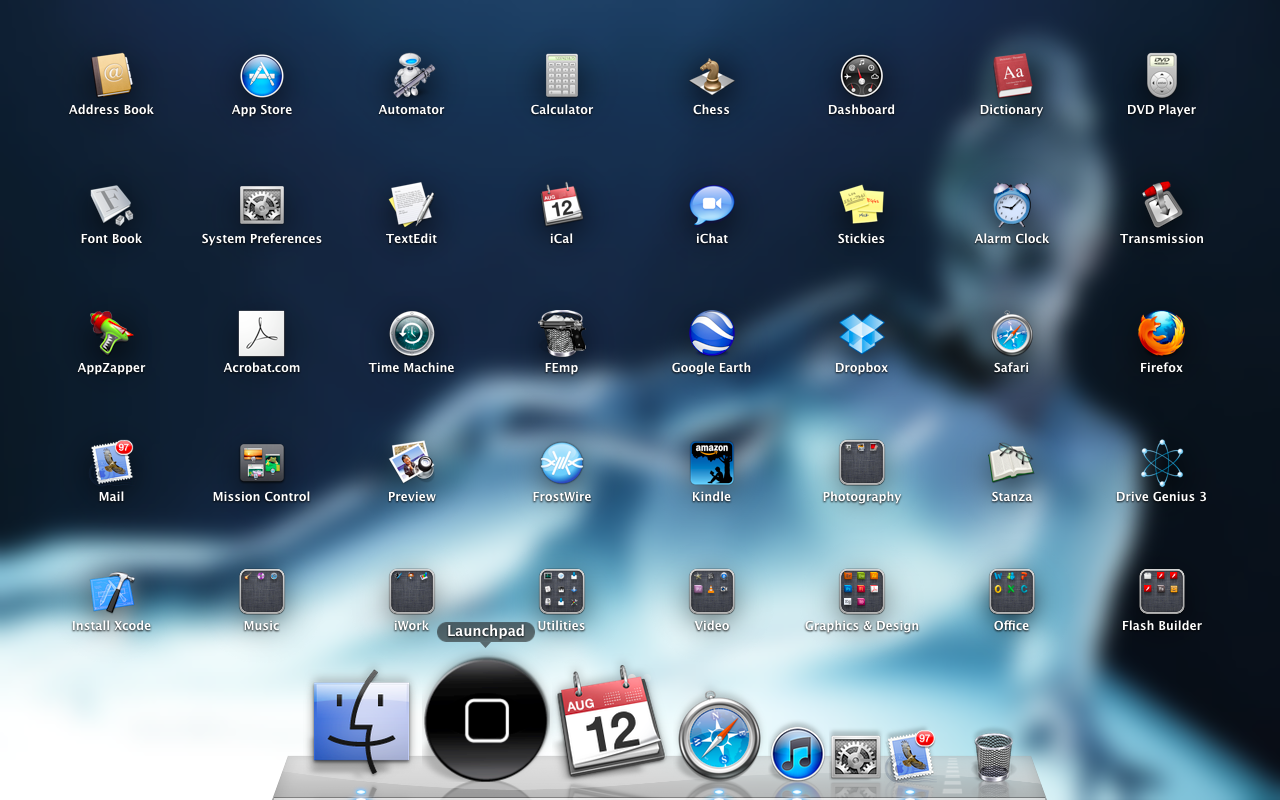1280x800 pixels.
Task: Open the Video folder
Action: tap(712, 592)
